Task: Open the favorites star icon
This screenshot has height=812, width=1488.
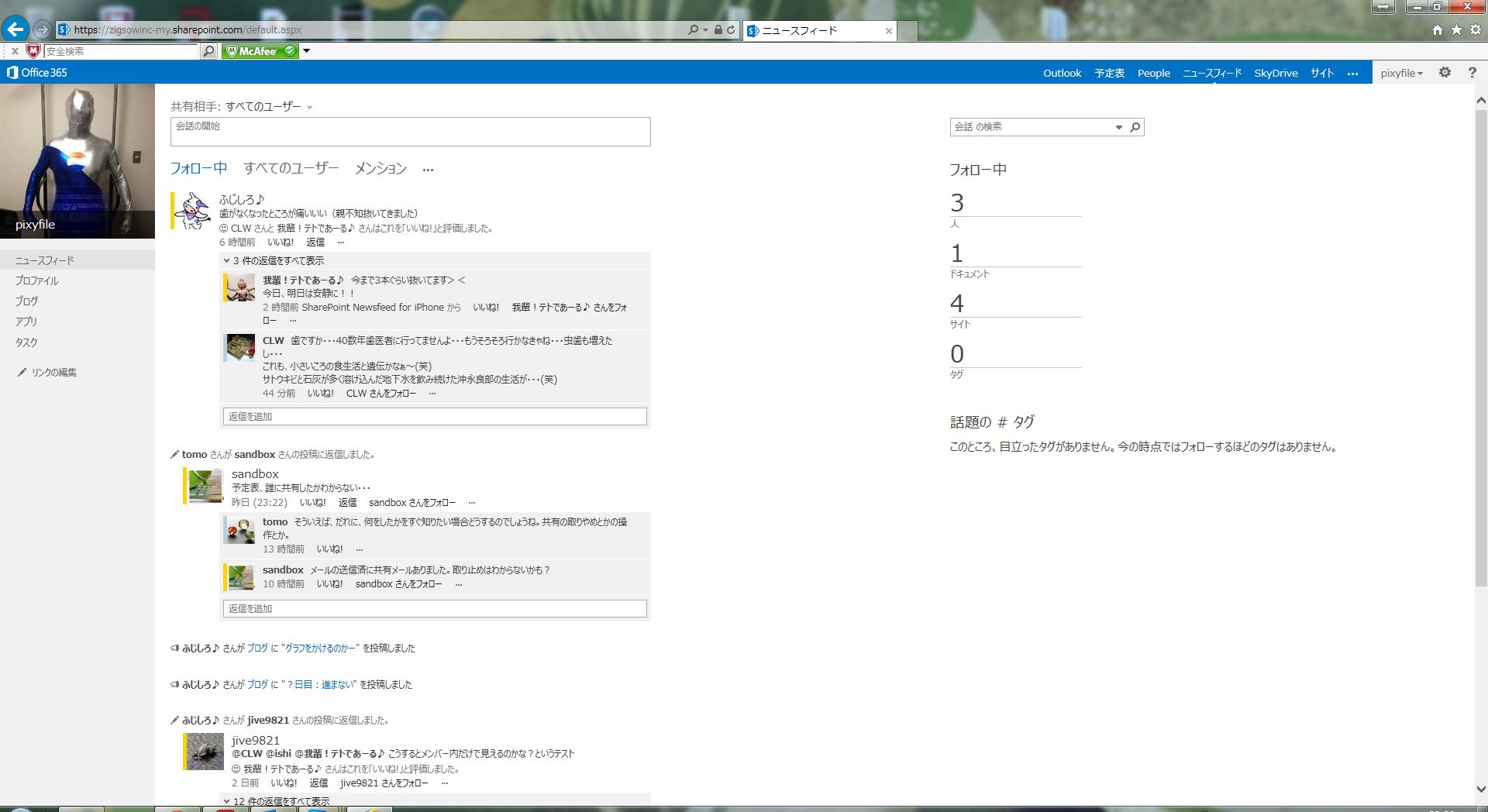Action: coord(1456,30)
